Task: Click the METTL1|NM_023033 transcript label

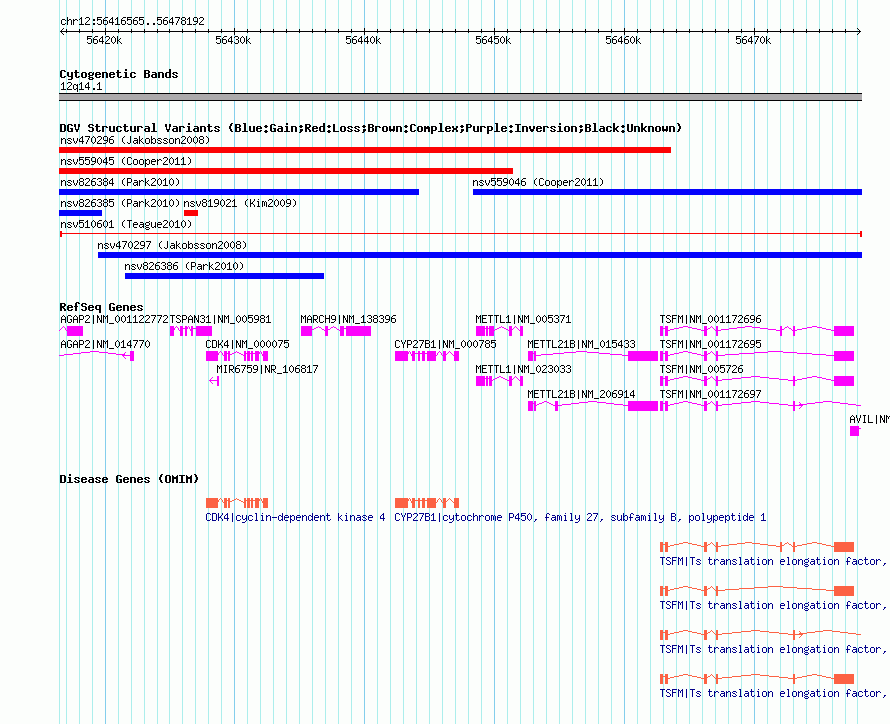Action: click(x=523, y=369)
